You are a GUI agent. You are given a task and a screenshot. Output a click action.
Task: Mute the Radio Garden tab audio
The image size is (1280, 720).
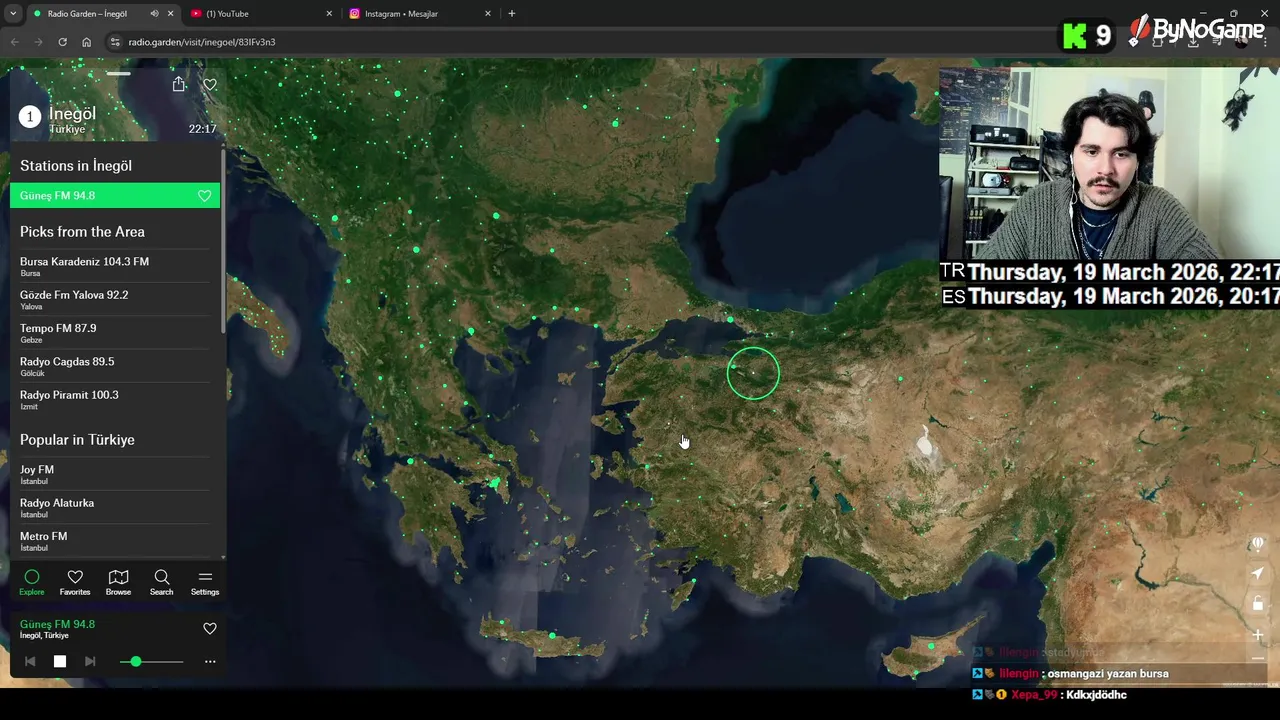154,14
